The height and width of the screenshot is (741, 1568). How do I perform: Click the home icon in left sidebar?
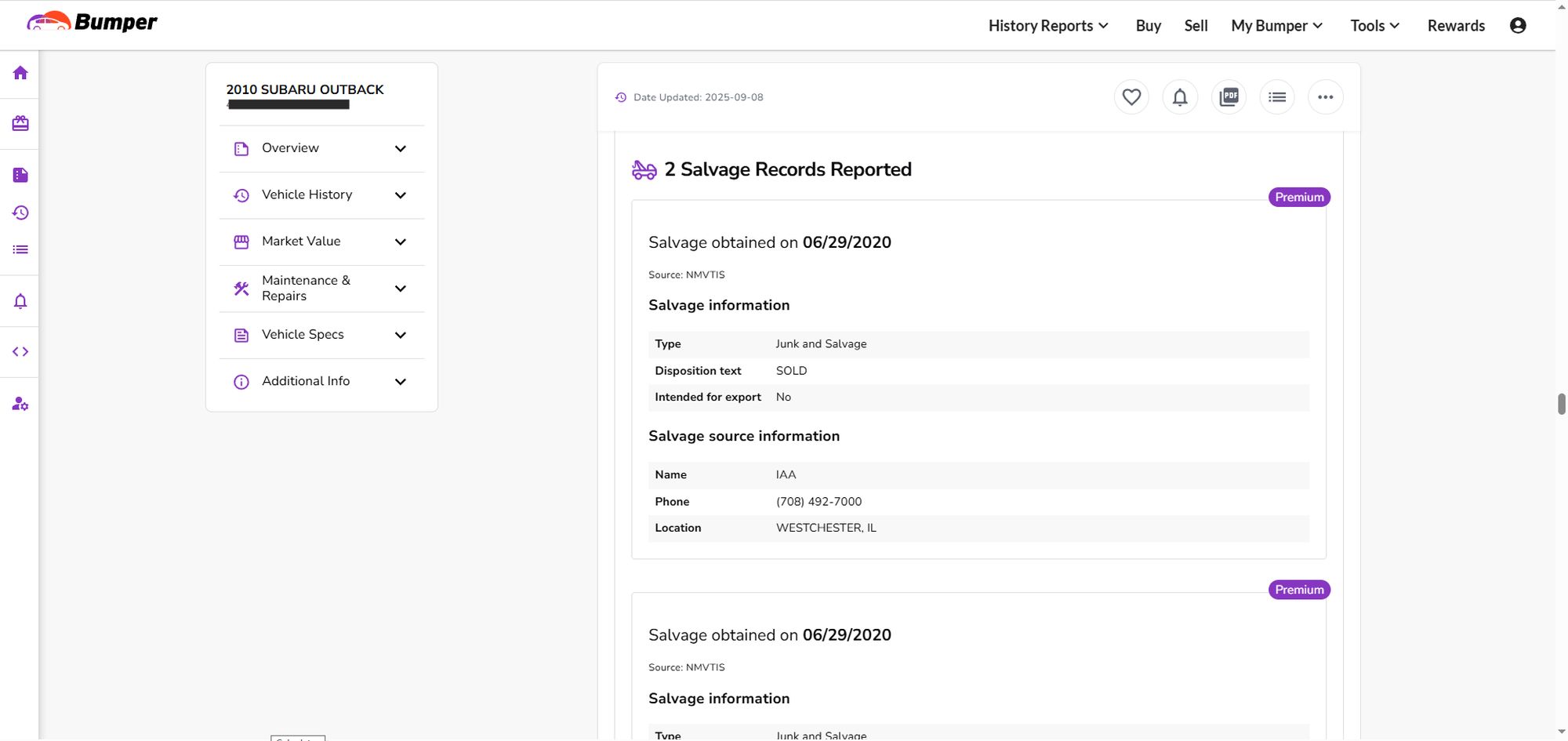20,73
